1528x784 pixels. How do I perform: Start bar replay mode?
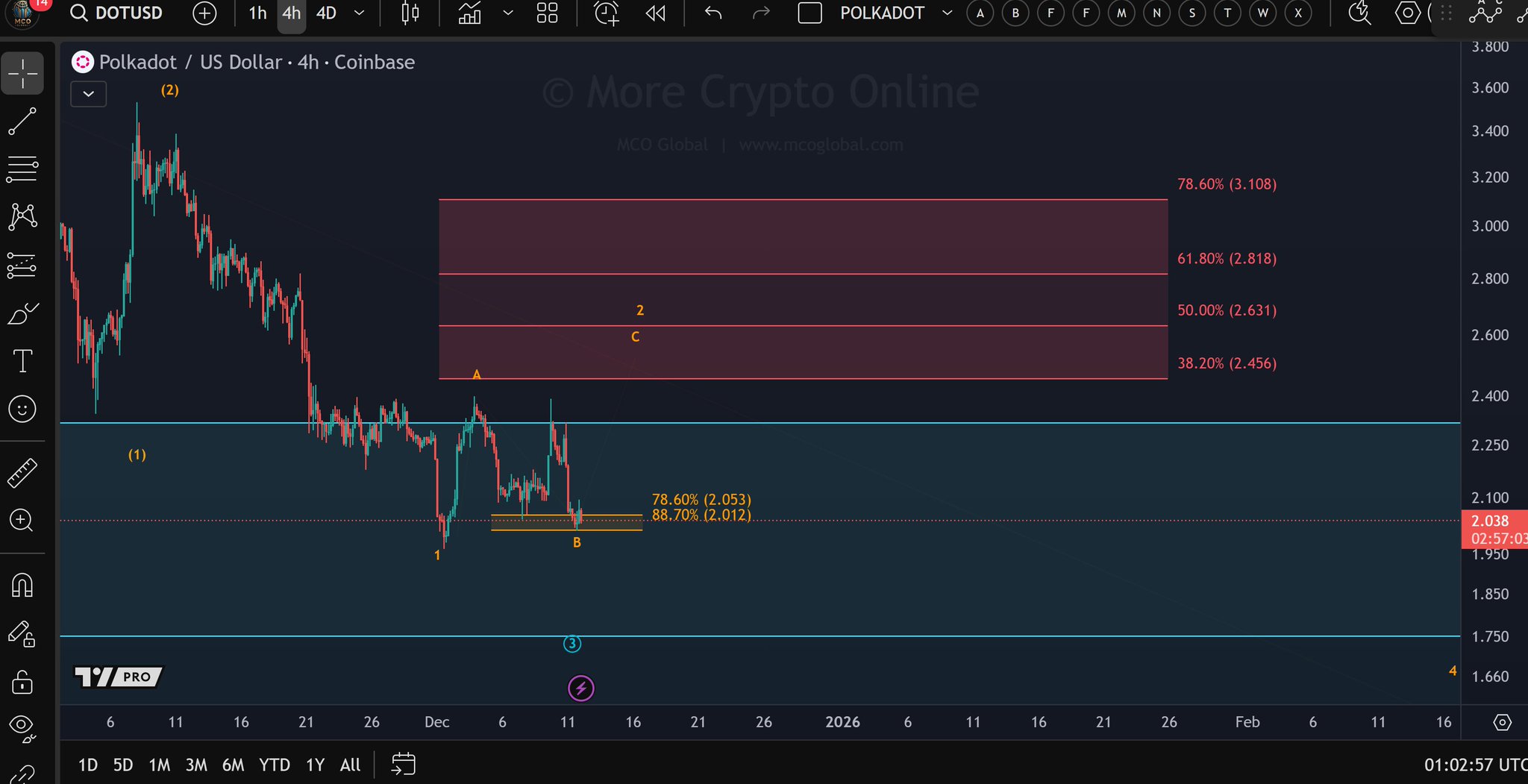tap(656, 13)
